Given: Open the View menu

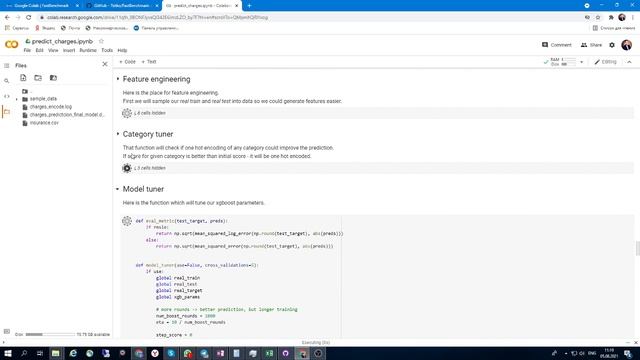Looking at the screenshot, I should coord(53,50).
